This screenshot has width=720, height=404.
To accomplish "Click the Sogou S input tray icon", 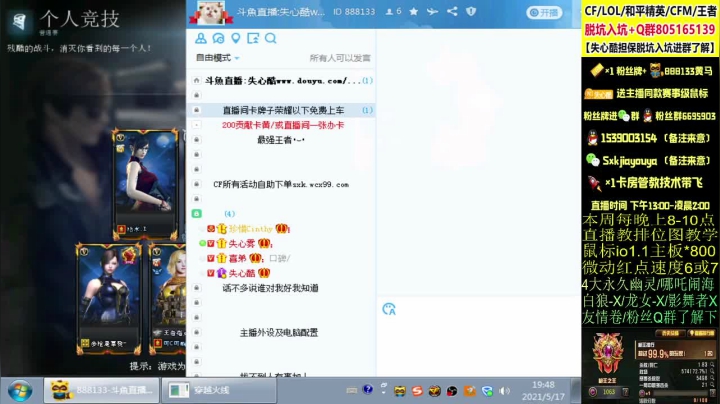I will click(x=417, y=391).
